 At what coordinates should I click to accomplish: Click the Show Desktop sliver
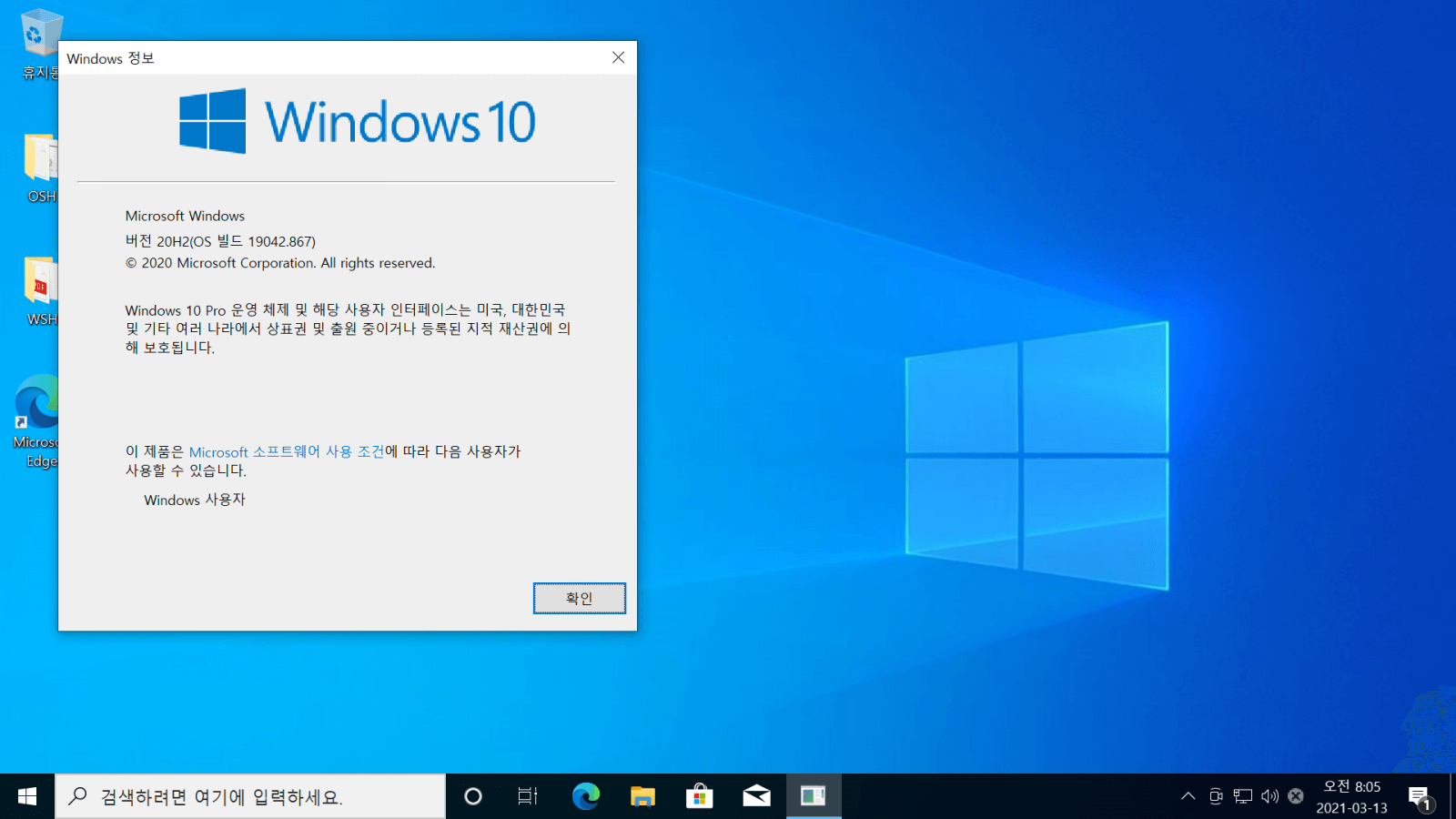(x=1452, y=796)
